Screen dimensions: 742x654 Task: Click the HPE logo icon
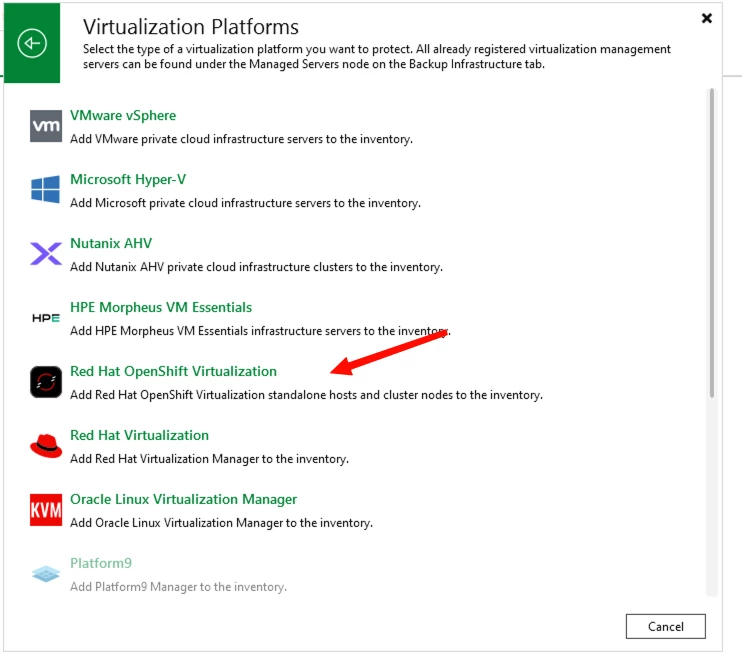click(46, 318)
